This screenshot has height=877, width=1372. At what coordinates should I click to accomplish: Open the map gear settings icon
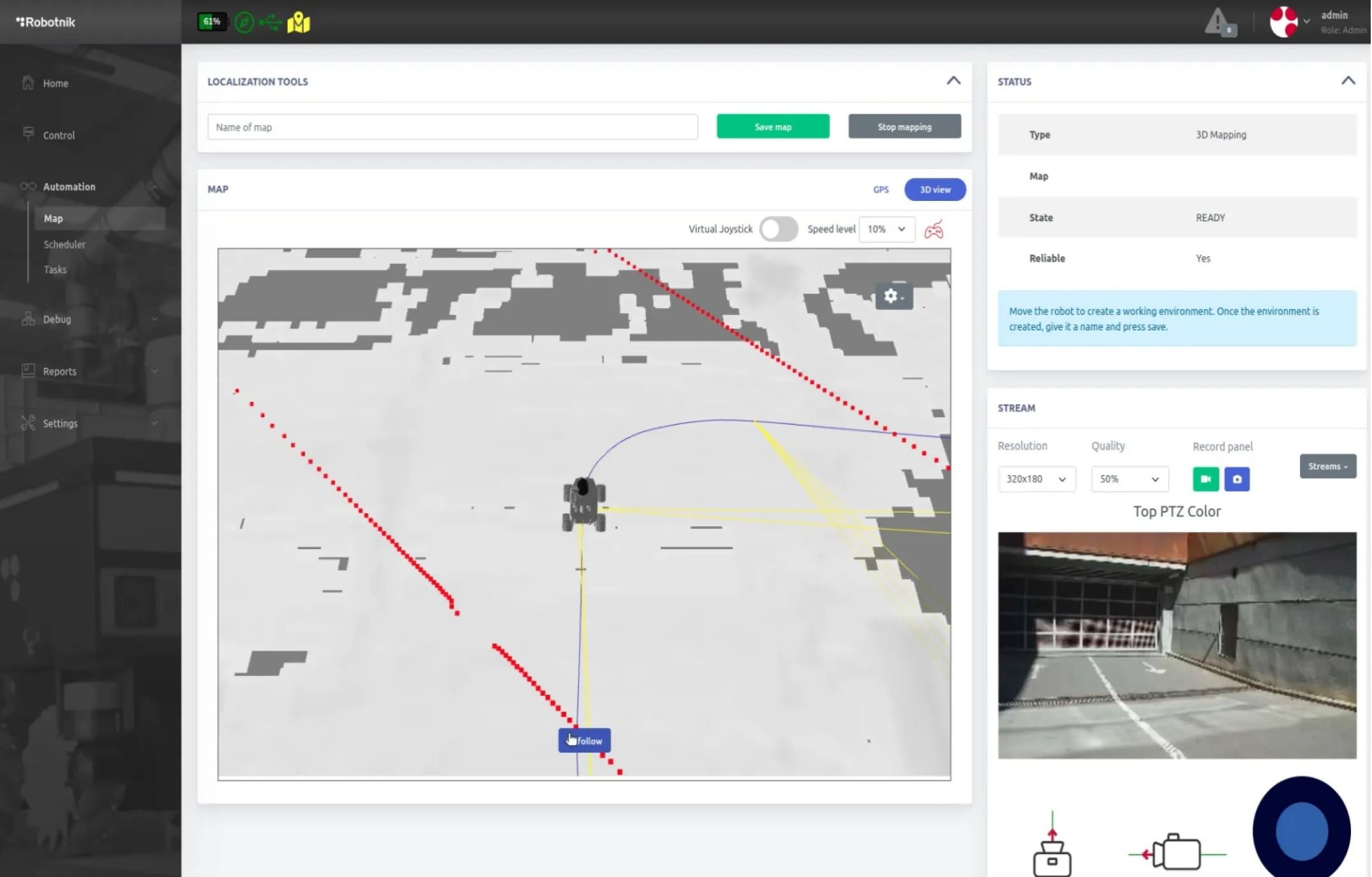pos(891,296)
